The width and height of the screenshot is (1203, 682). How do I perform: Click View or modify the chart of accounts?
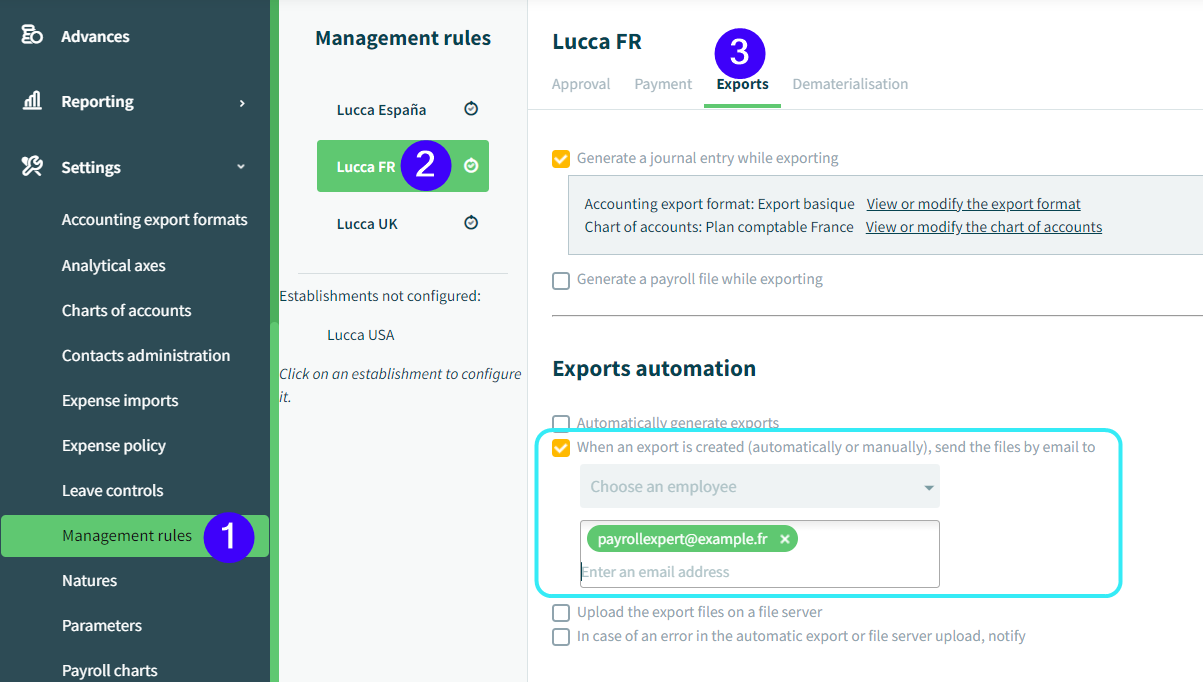(984, 227)
